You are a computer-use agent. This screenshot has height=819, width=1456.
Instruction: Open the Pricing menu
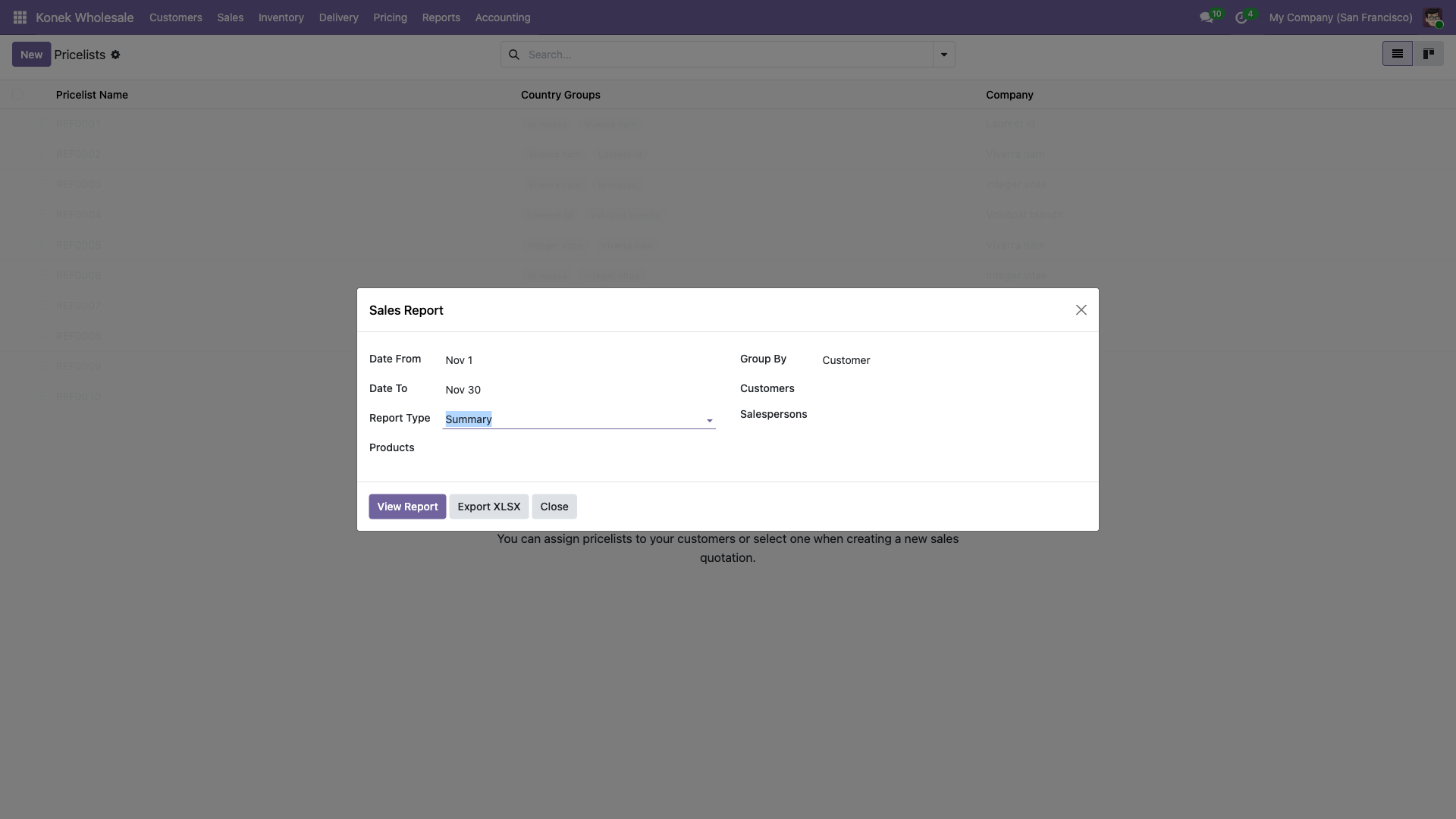(x=390, y=17)
